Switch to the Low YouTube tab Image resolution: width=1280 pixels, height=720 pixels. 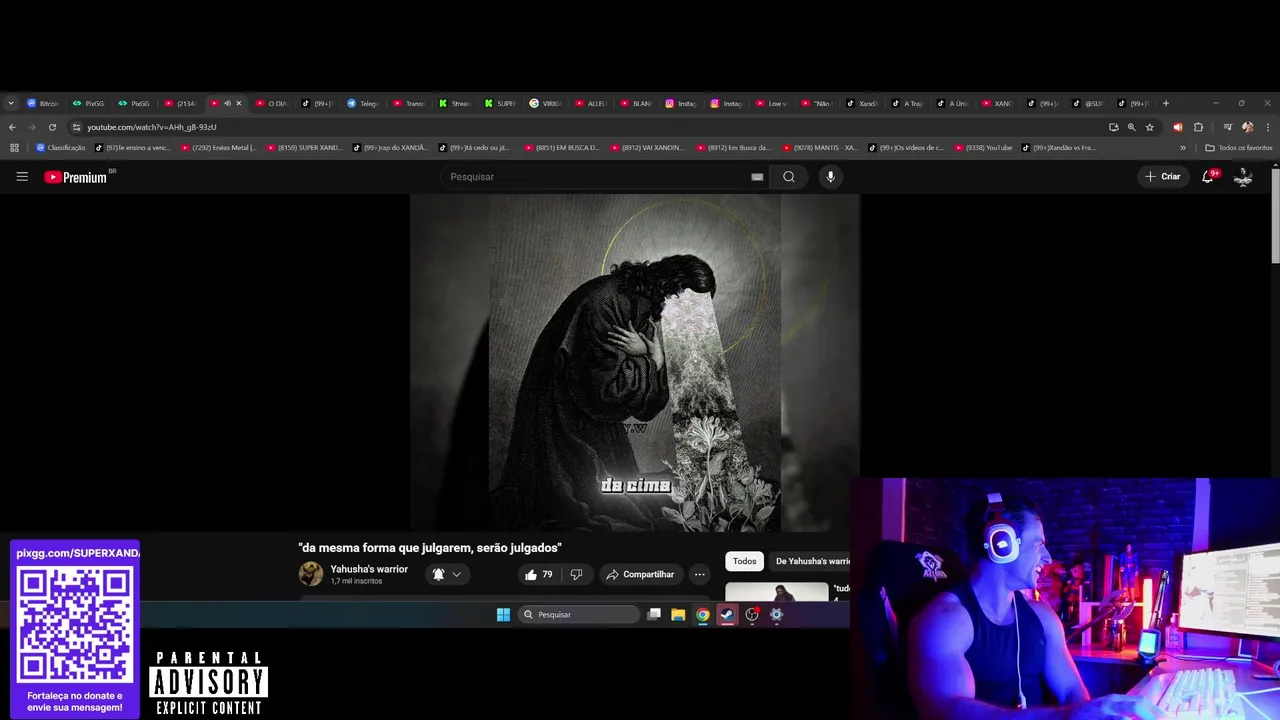[x=772, y=103]
